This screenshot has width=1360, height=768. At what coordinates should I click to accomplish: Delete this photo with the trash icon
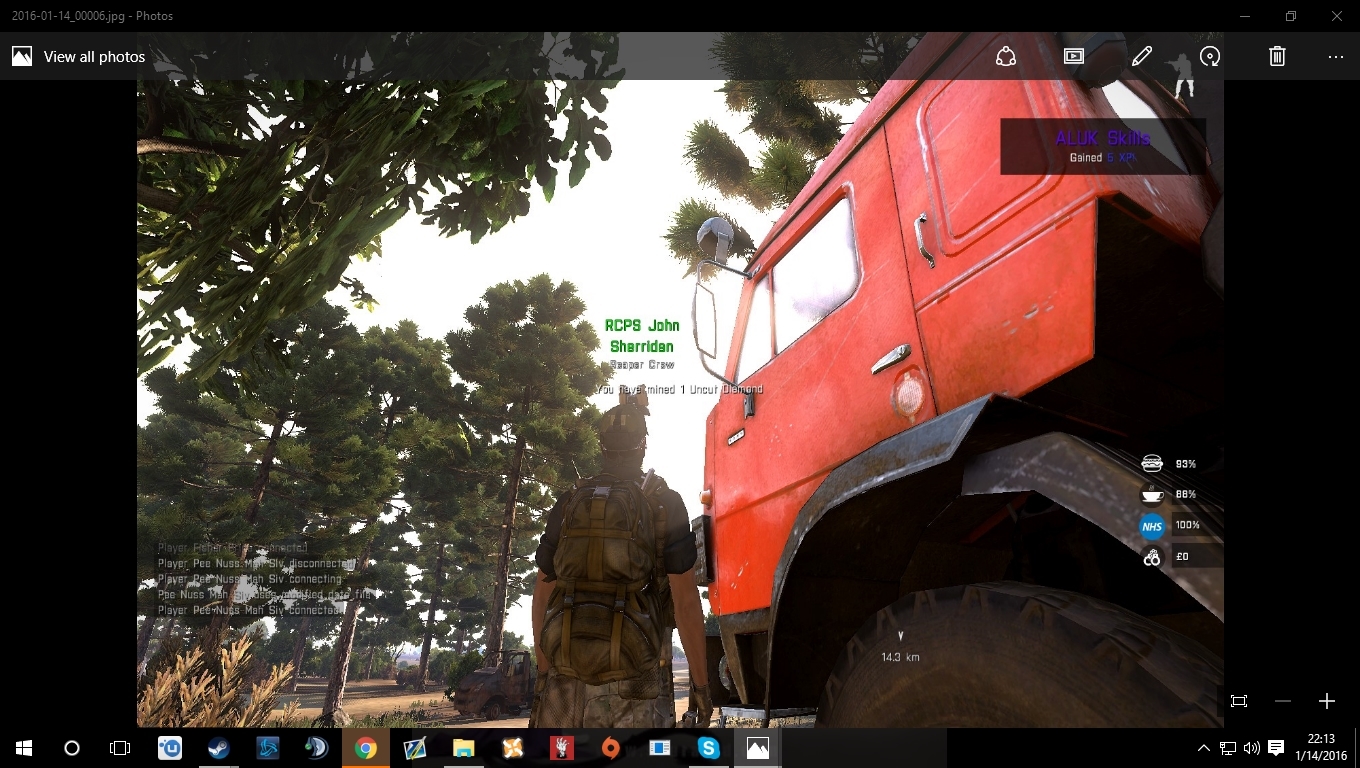tap(1277, 57)
